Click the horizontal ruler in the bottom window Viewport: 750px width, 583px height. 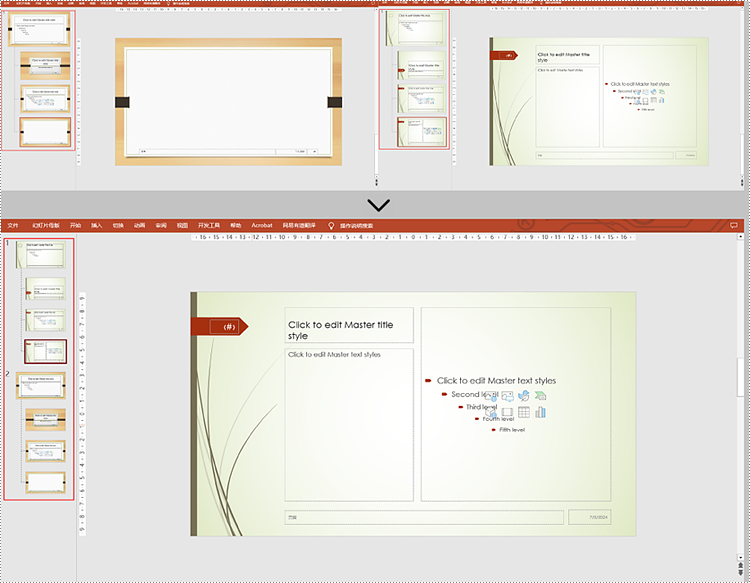413,237
